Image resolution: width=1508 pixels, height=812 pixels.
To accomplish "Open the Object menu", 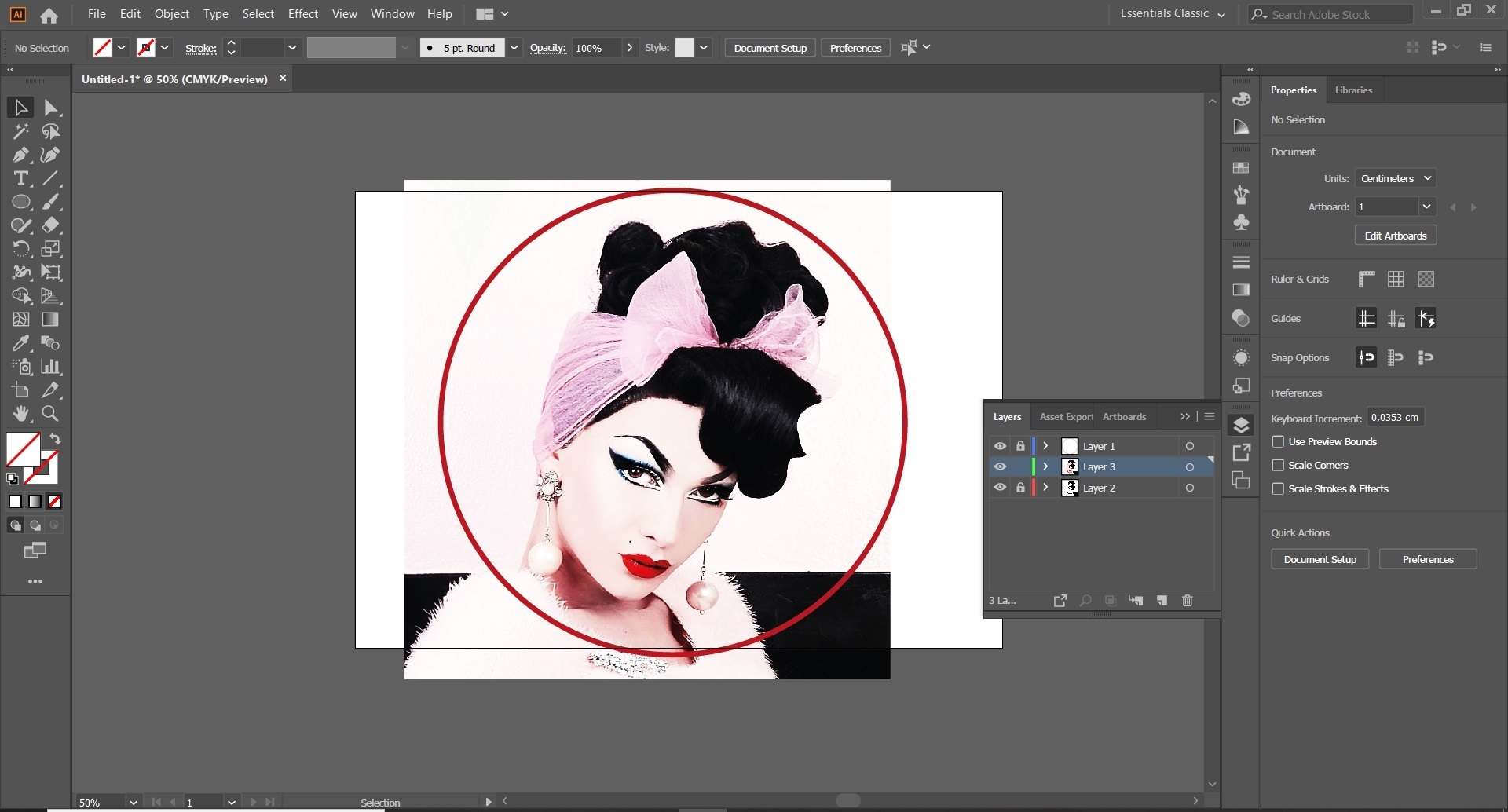I will tap(172, 14).
